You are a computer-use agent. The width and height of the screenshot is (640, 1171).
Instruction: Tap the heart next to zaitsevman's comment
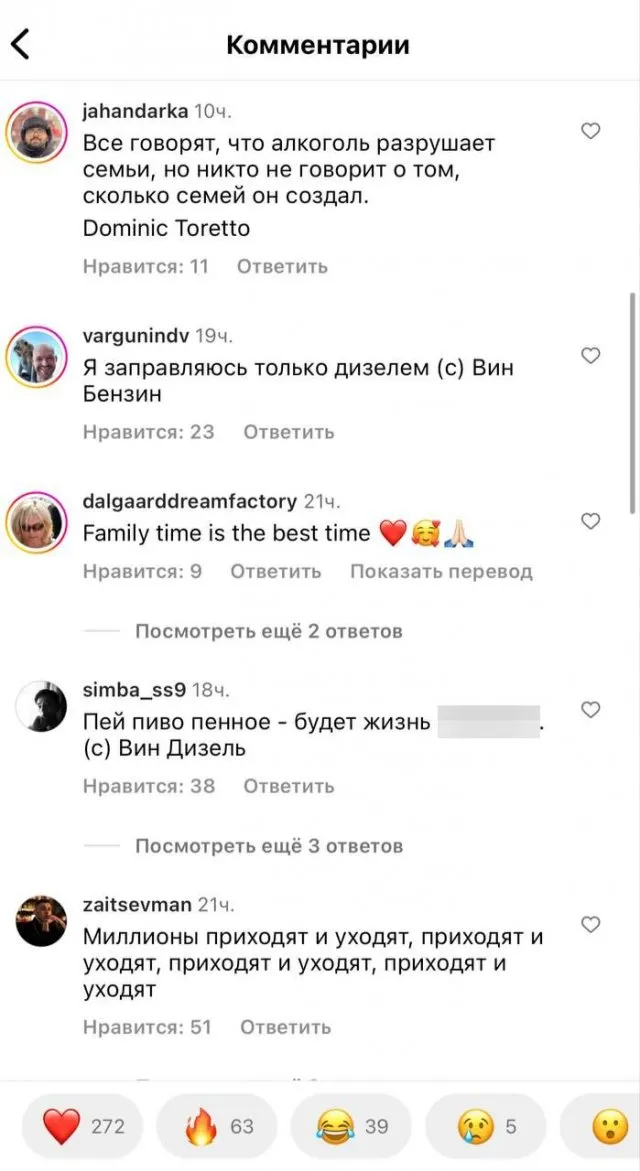click(x=591, y=925)
